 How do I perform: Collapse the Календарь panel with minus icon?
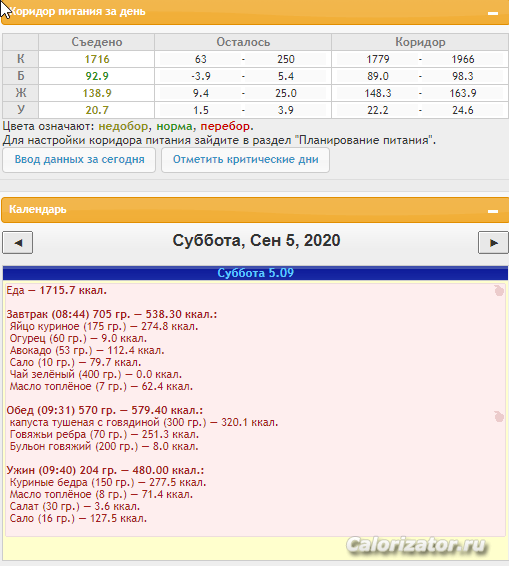point(493,211)
